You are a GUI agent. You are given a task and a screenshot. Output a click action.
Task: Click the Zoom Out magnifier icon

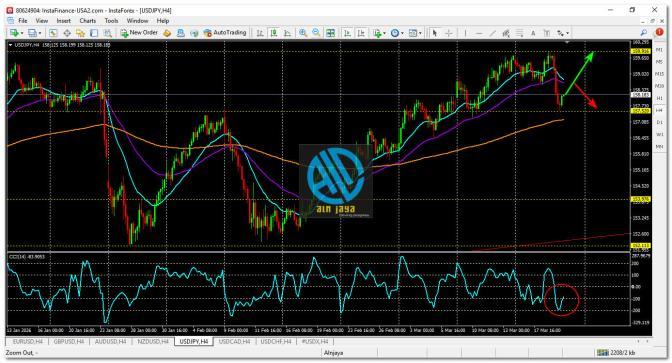316,33
